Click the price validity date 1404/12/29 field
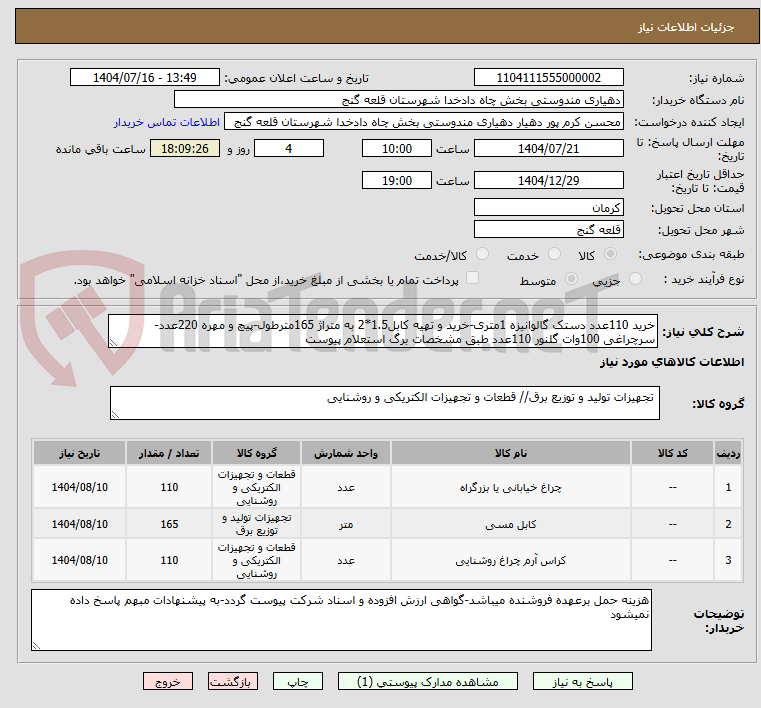Viewport: 761px width, 708px height. [548, 181]
